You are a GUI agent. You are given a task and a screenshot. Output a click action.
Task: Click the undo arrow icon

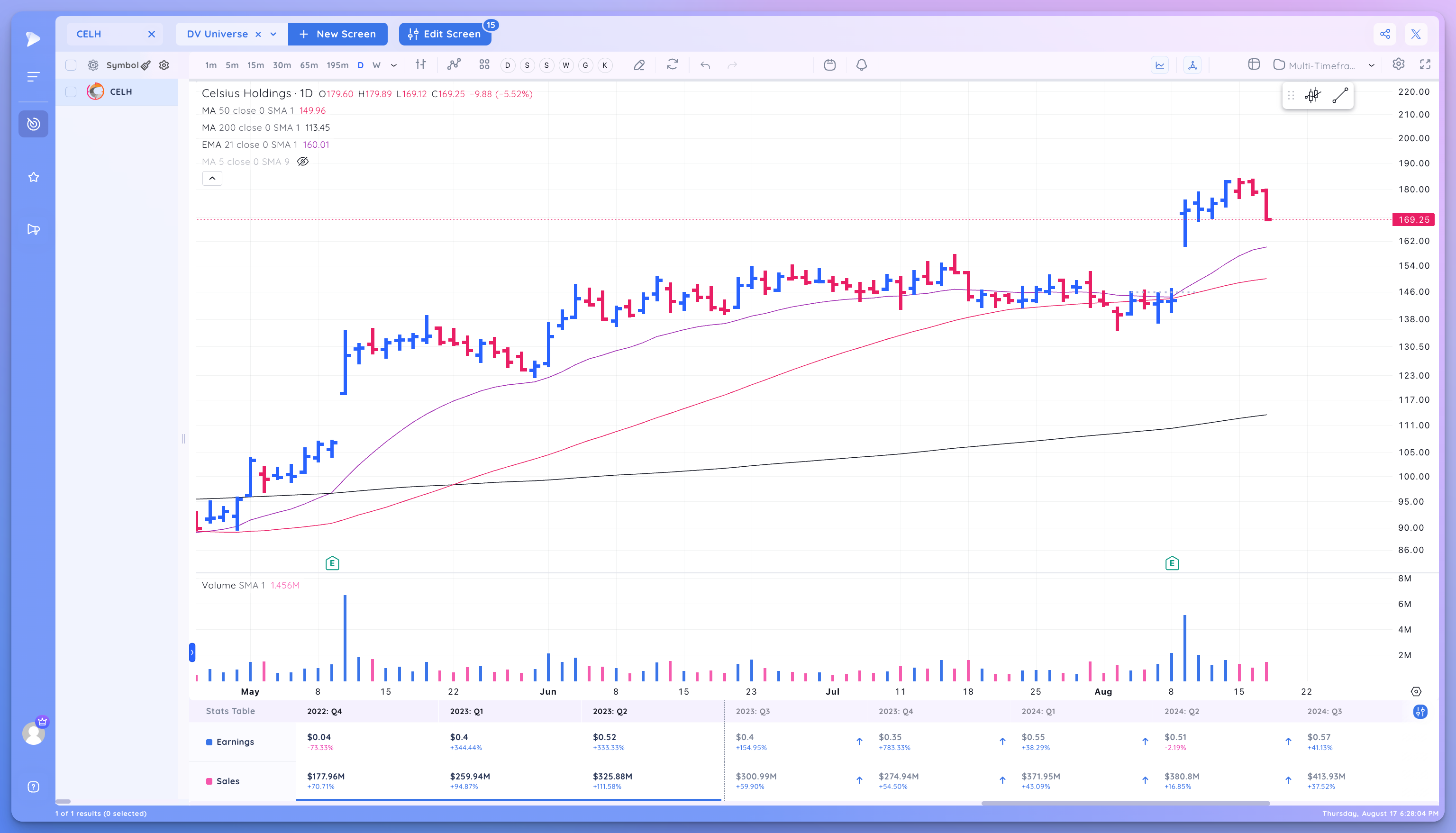705,65
